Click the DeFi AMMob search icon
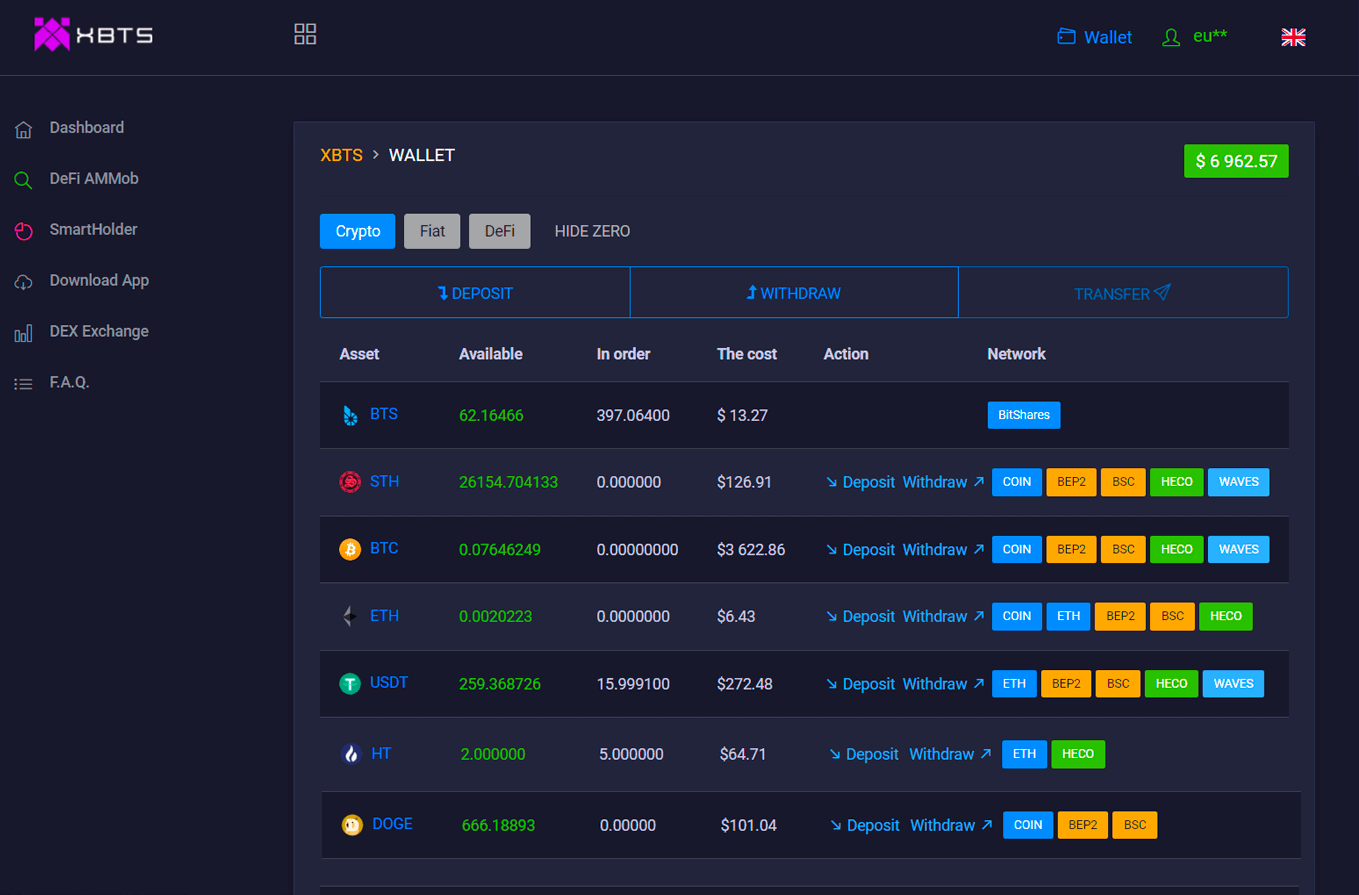1359x895 pixels. pyautogui.click(x=23, y=180)
